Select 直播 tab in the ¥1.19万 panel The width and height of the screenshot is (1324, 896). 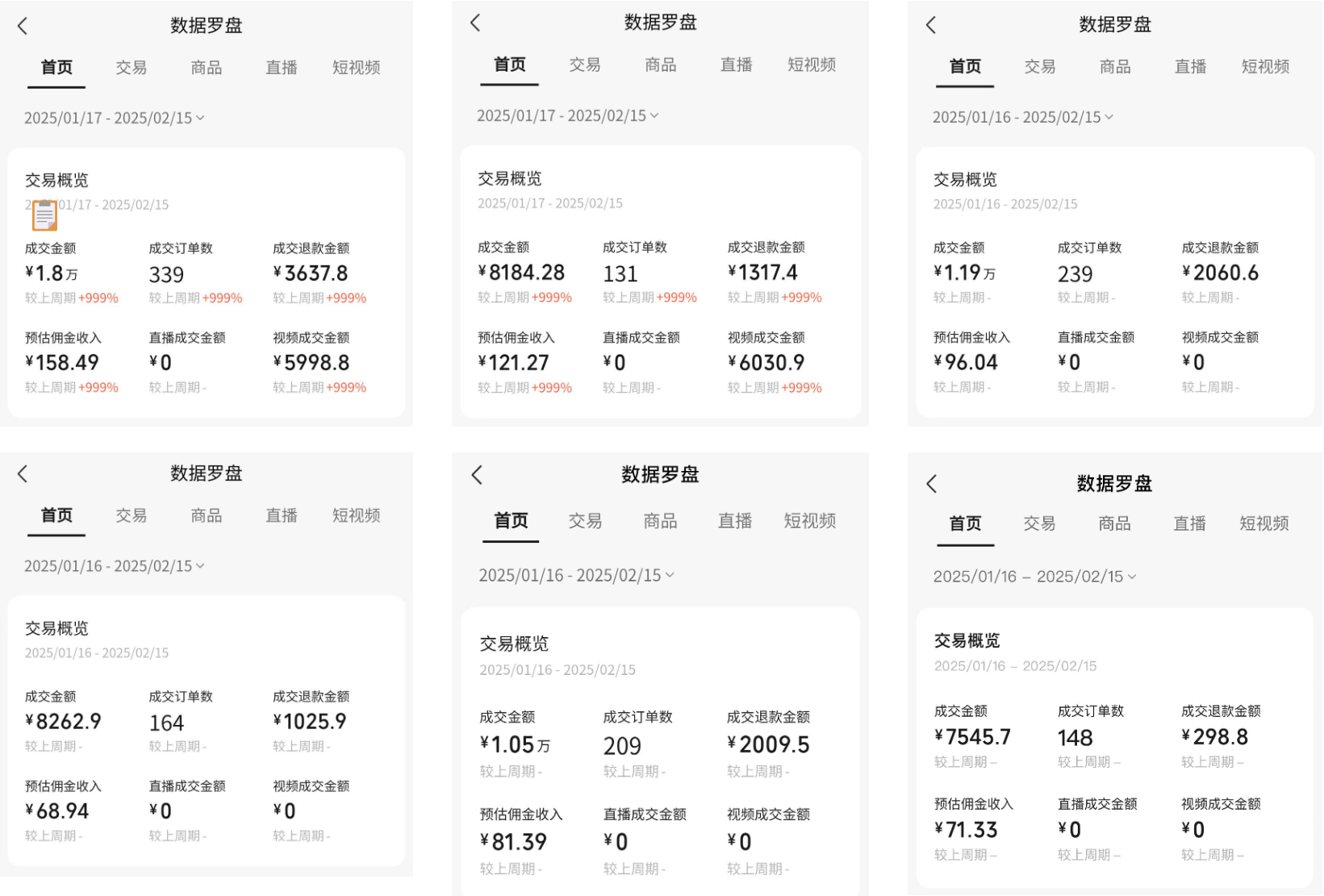pyautogui.click(x=1190, y=67)
